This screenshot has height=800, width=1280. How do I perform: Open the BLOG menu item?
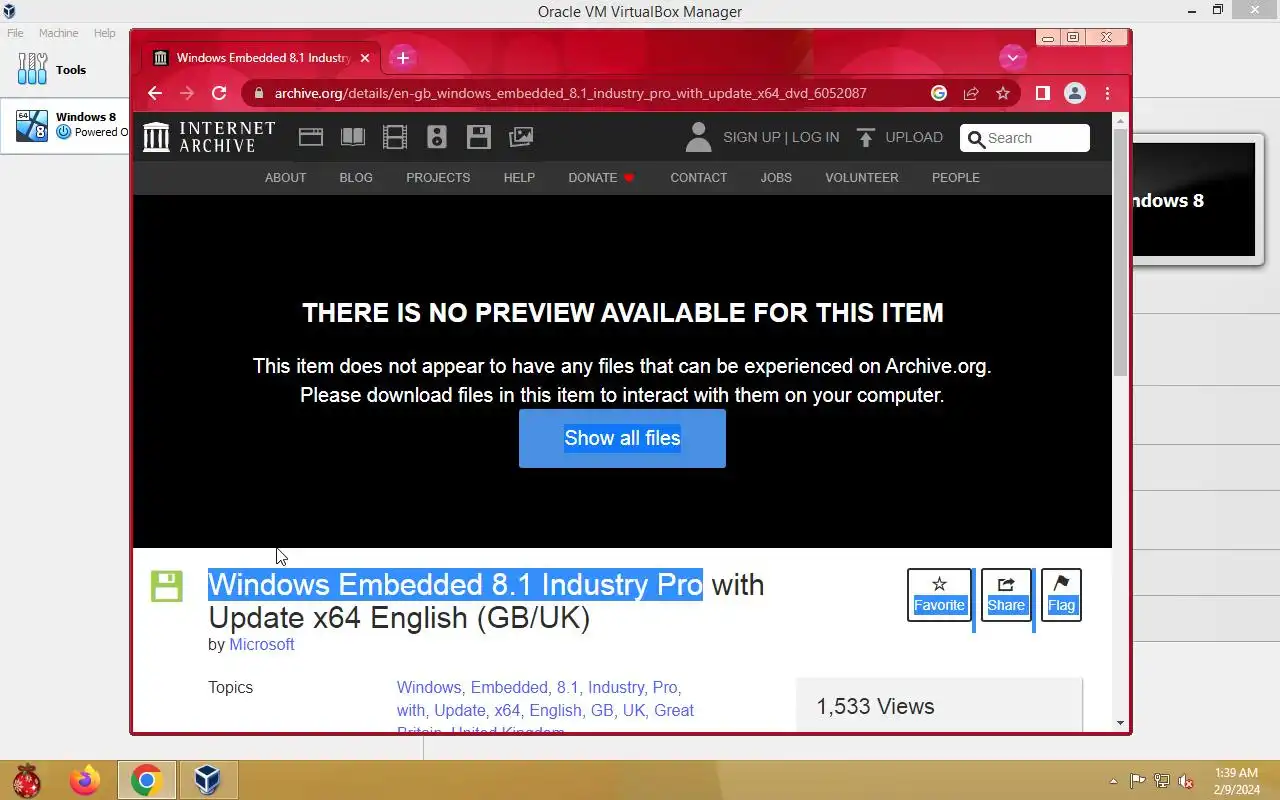(x=356, y=177)
